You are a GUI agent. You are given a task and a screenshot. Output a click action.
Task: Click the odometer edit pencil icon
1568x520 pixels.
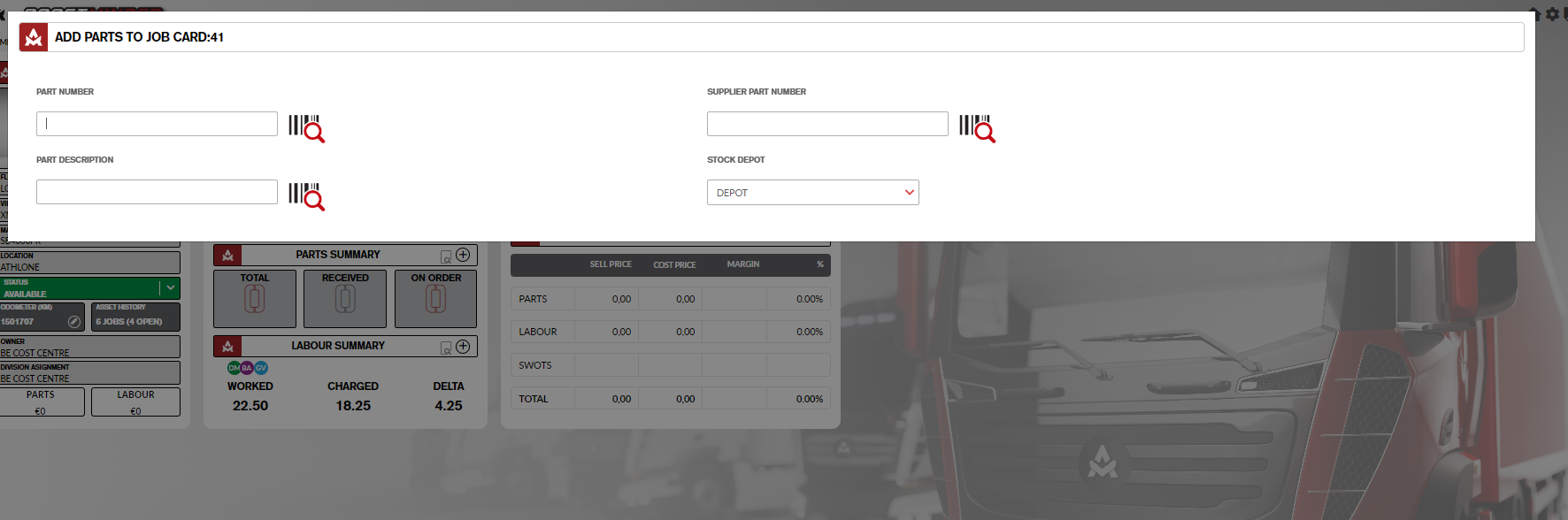coord(74,322)
